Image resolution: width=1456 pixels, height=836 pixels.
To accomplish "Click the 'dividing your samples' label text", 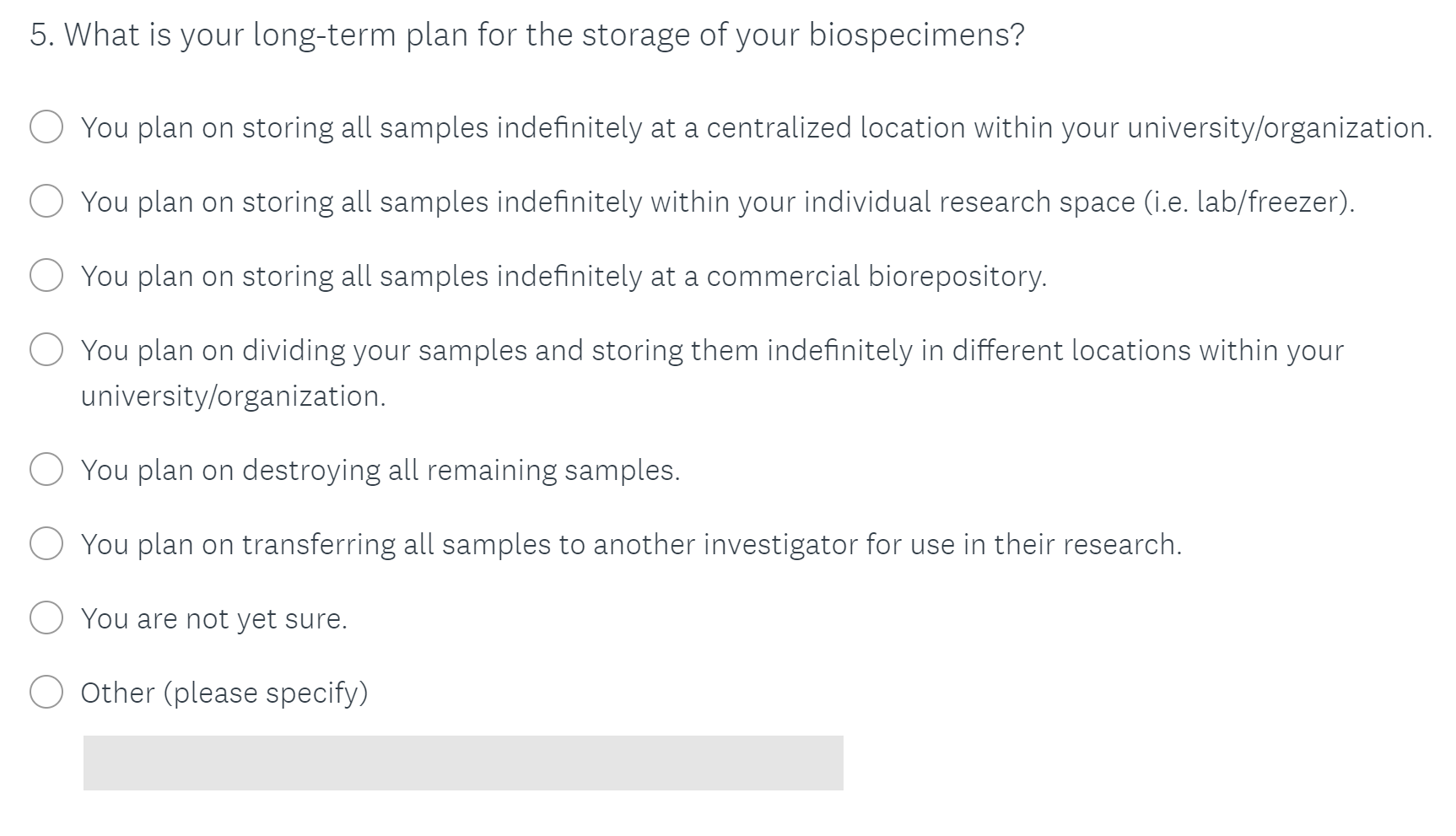I will click(712, 351).
